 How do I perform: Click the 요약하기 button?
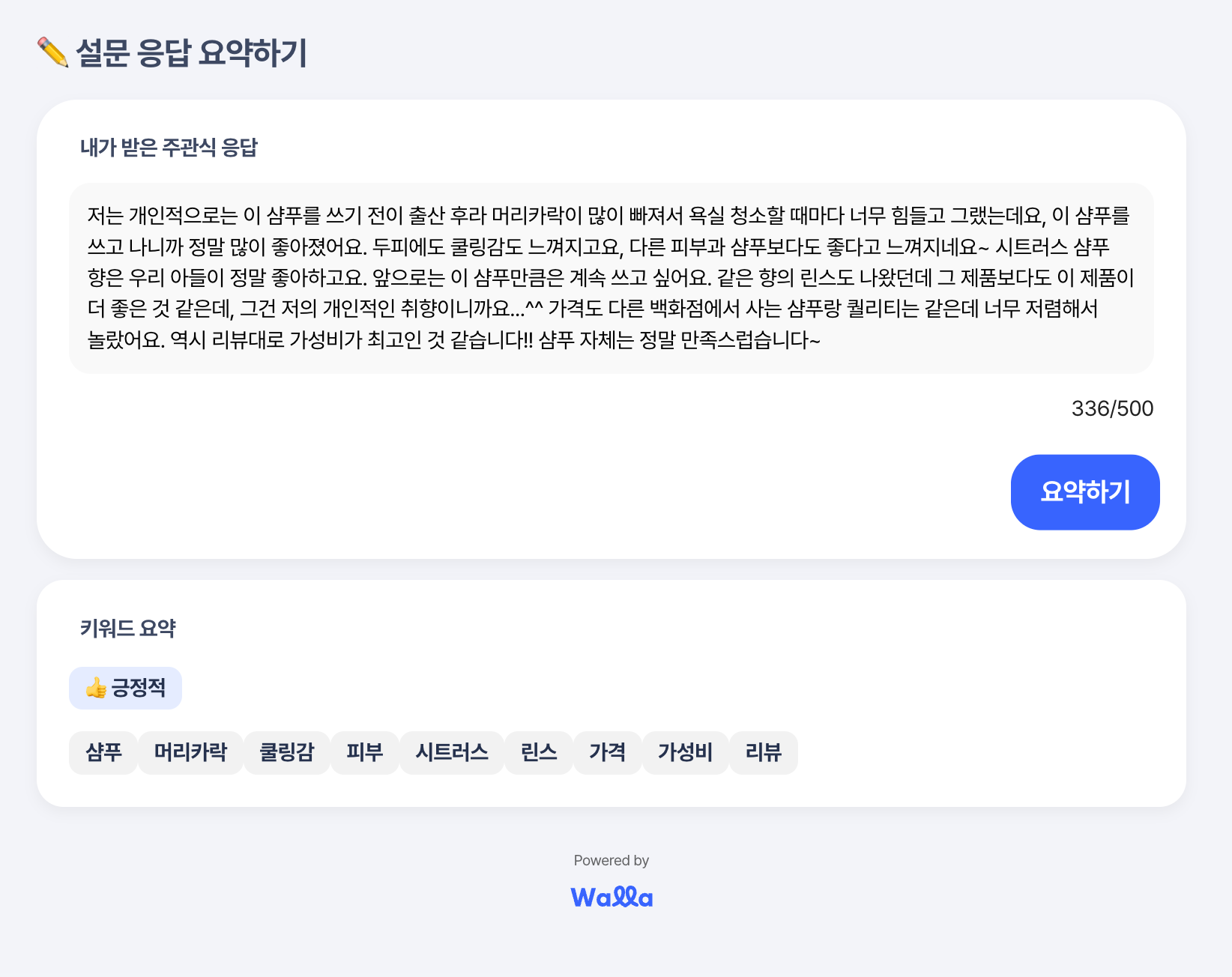click(x=1085, y=492)
